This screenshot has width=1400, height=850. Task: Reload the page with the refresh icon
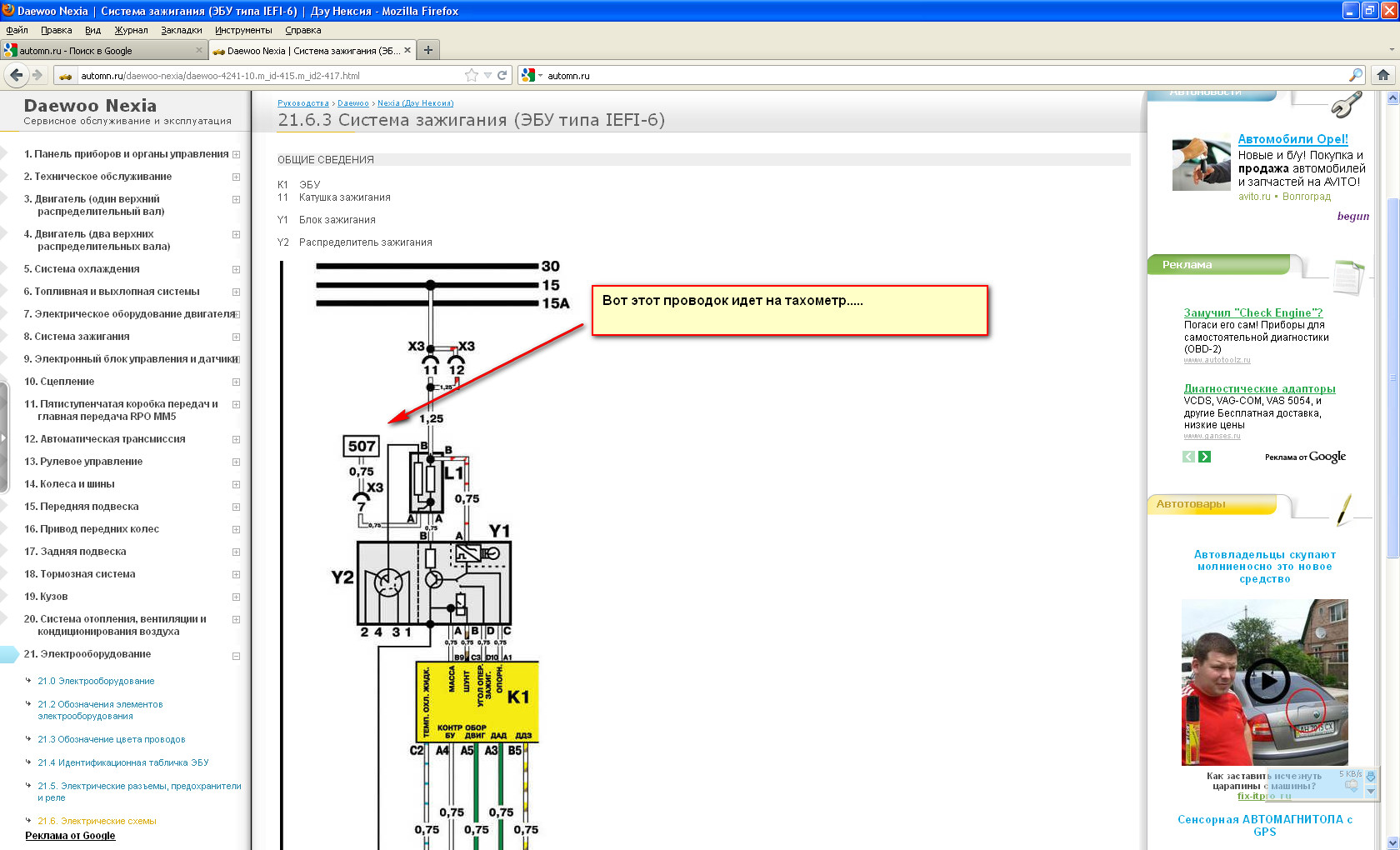(x=502, y=75)
